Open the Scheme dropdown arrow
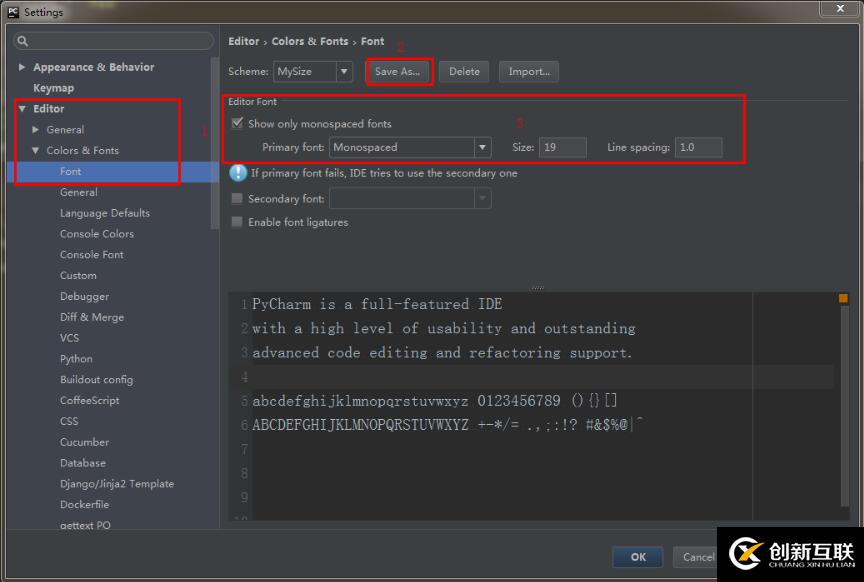Screen dimensions: 864x582 [x=344, y=72]
